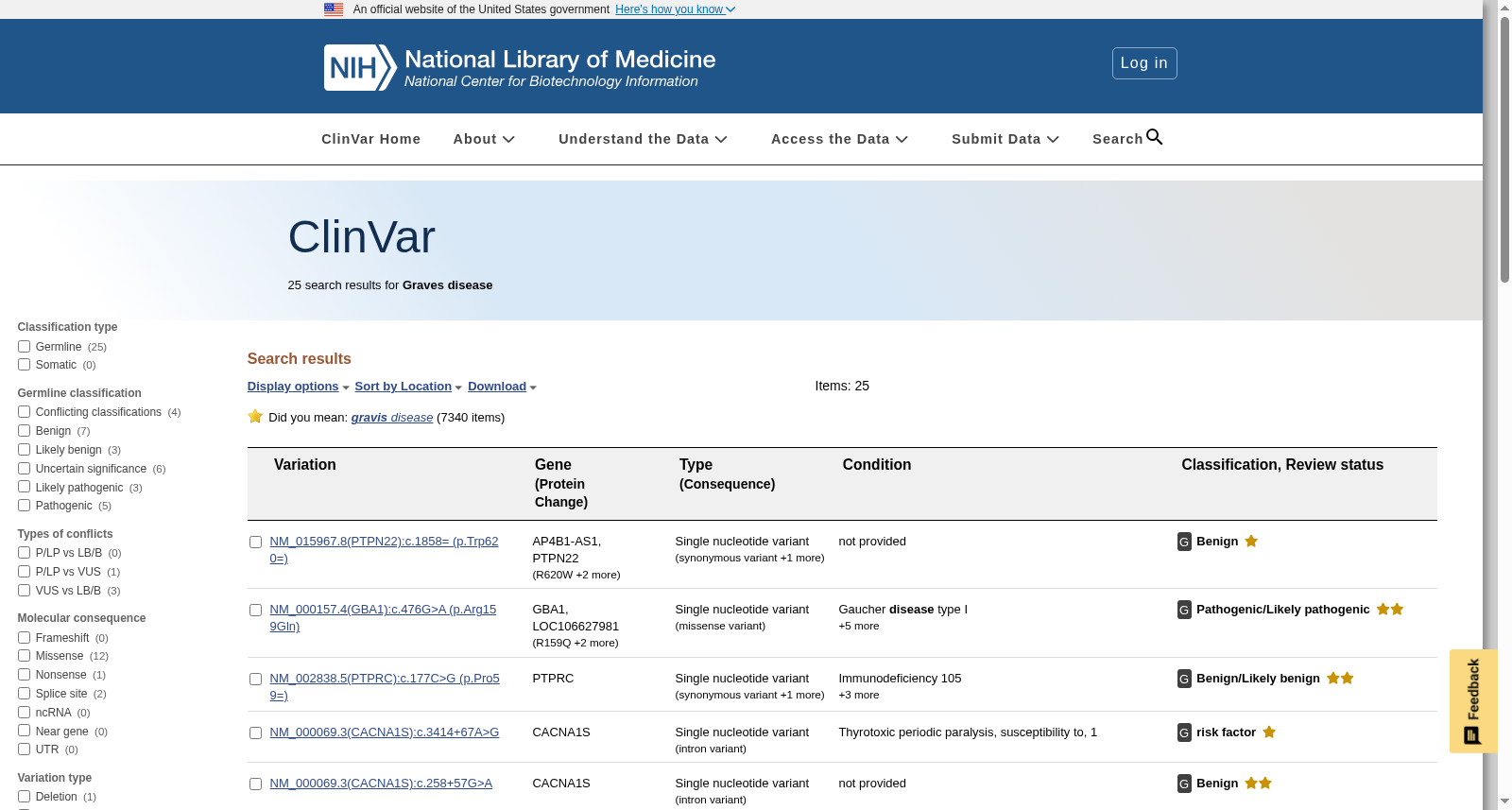The width and height of the screenshot is (1512, 810).
Task: Open the Sort by Location dropdown
Action: click(408, 387)
